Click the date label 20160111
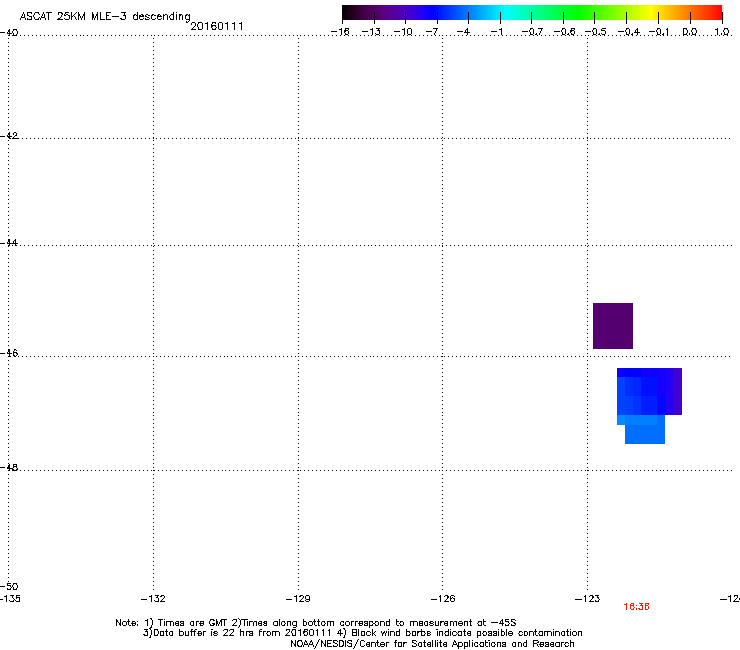The width and height of the screenshot is (740, 650). pos(217,26)
